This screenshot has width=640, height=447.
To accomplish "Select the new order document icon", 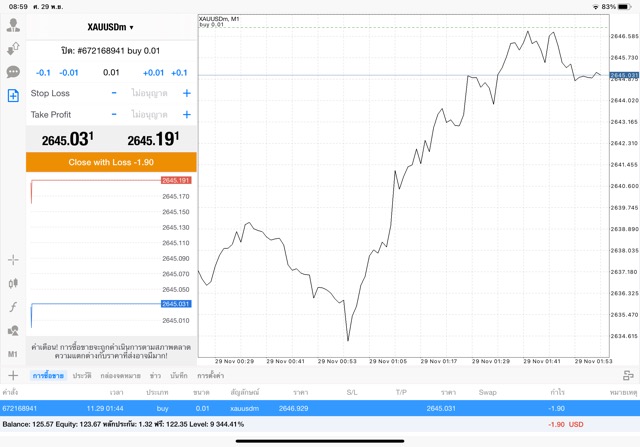I will [13, 96].
